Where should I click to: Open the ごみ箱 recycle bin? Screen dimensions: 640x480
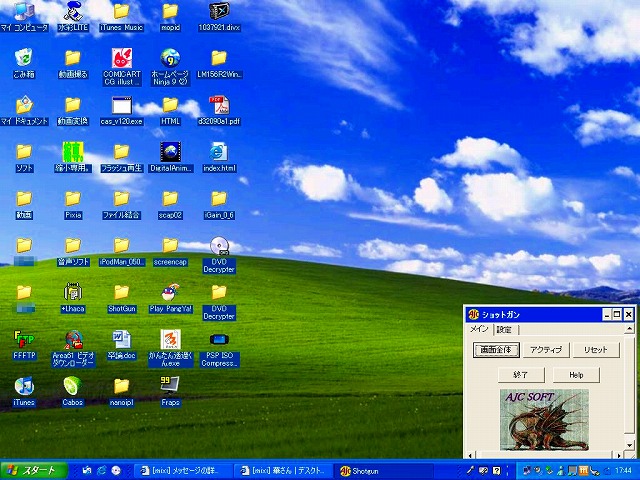pyautogui.click(x=23, y=58)
